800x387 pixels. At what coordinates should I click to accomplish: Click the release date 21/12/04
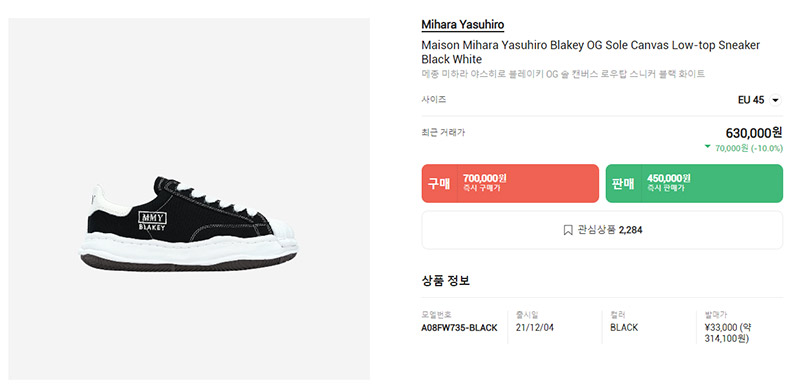(534, 328)
